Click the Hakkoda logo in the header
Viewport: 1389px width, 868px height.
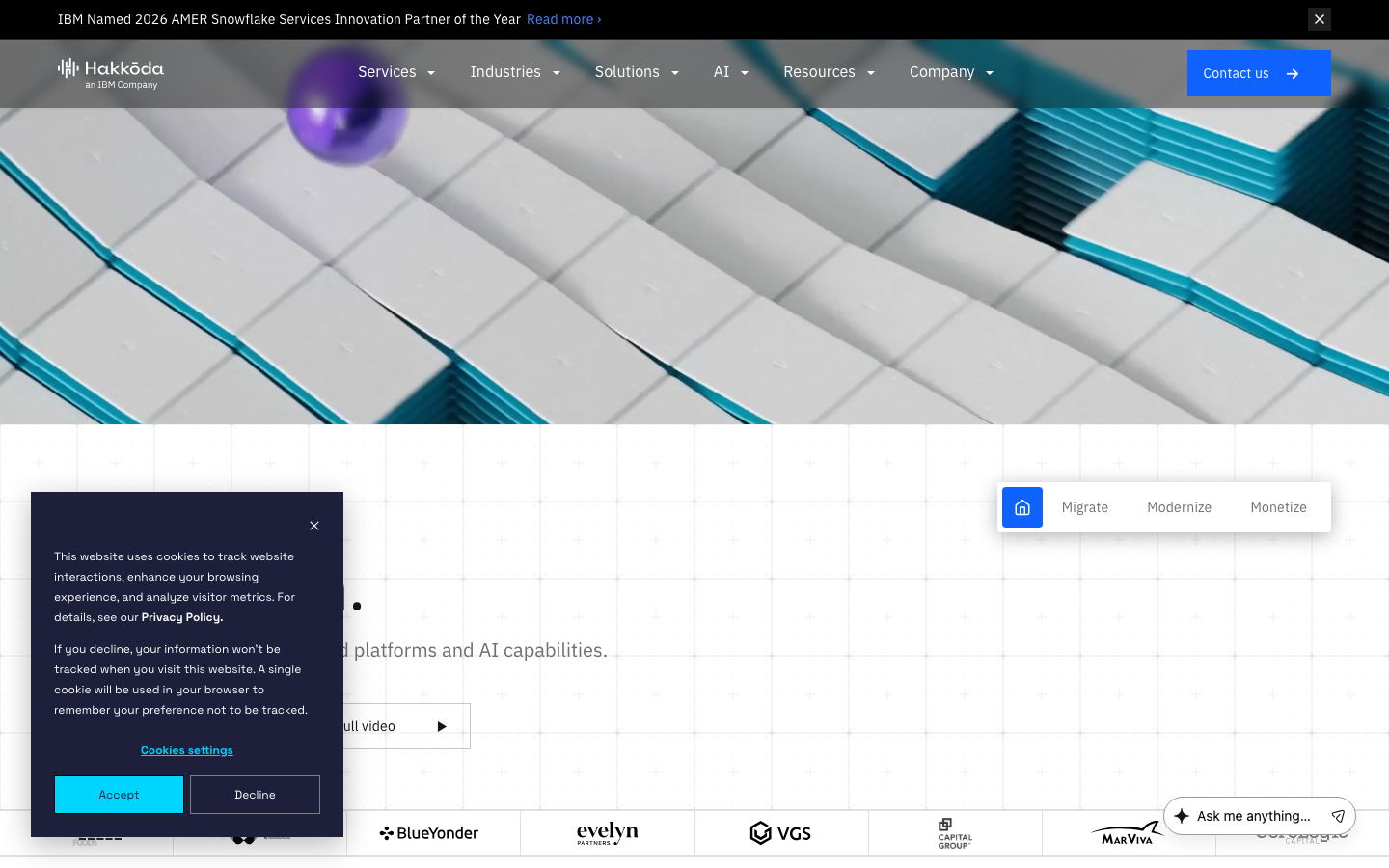pos(111,73)
